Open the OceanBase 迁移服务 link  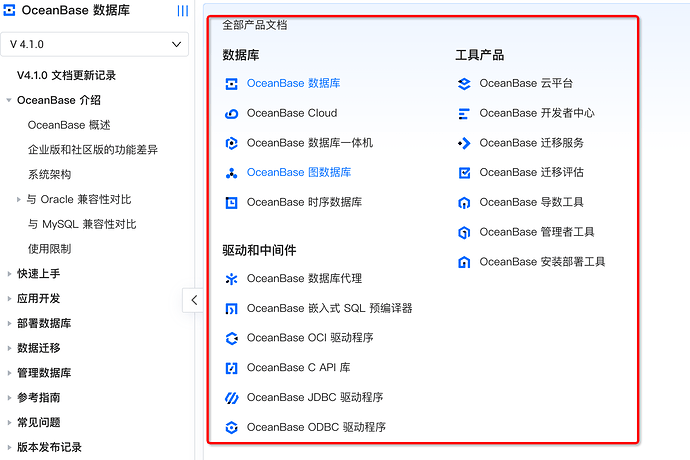532,143
